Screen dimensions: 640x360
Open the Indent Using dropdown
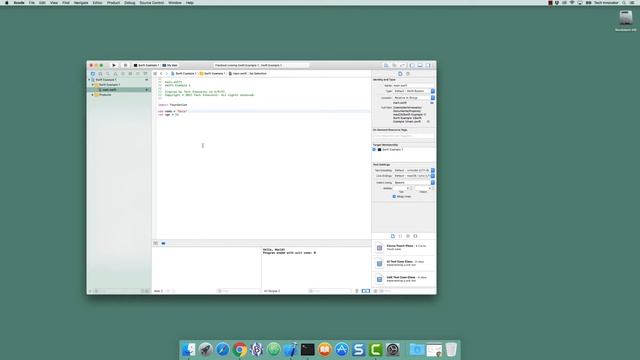[x=414, y=183]
